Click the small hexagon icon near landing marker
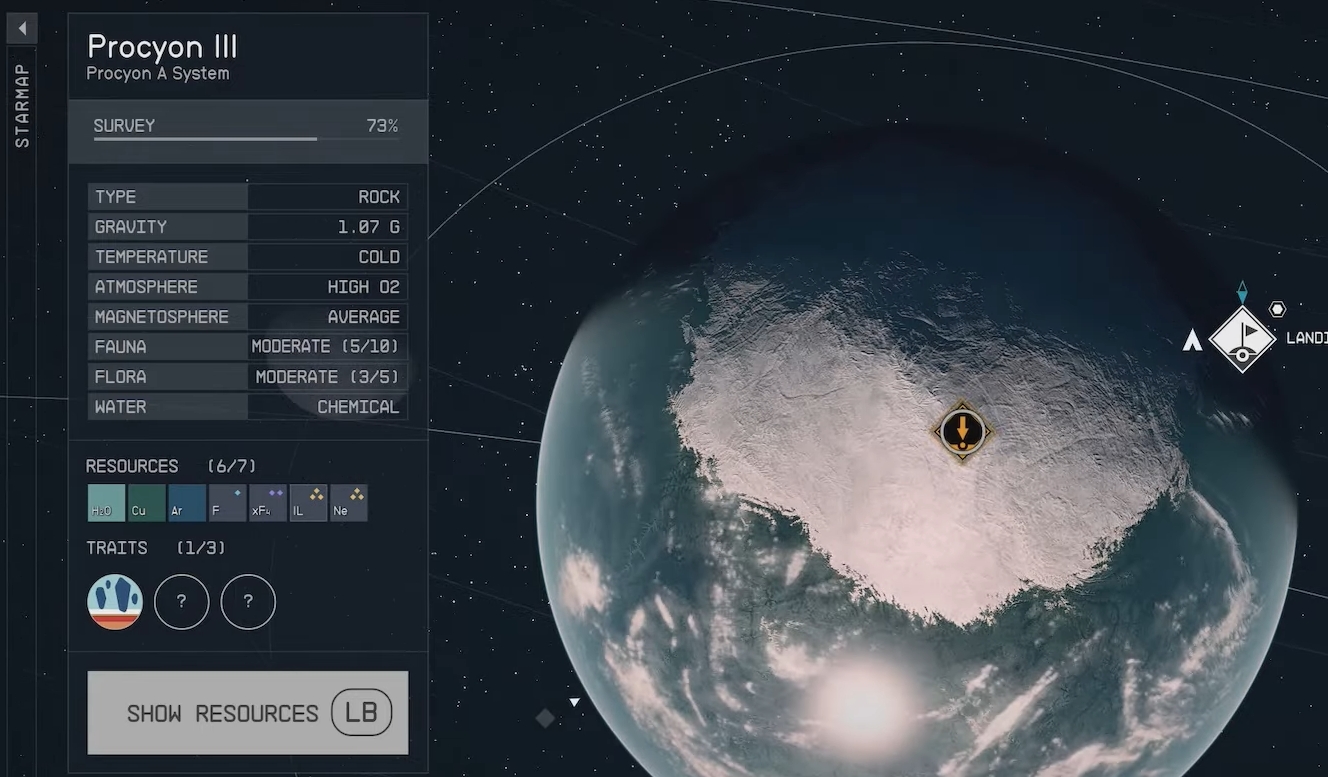 pyautogui.click(x=1277, y=309)
